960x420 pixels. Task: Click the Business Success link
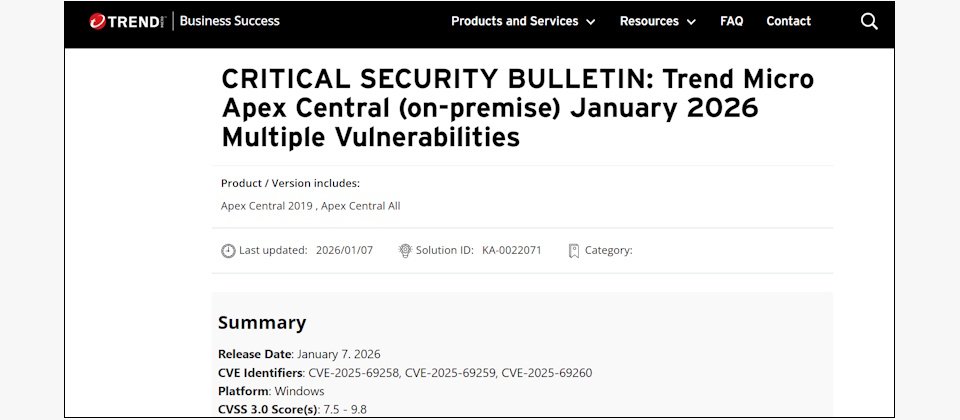[229, 21]
